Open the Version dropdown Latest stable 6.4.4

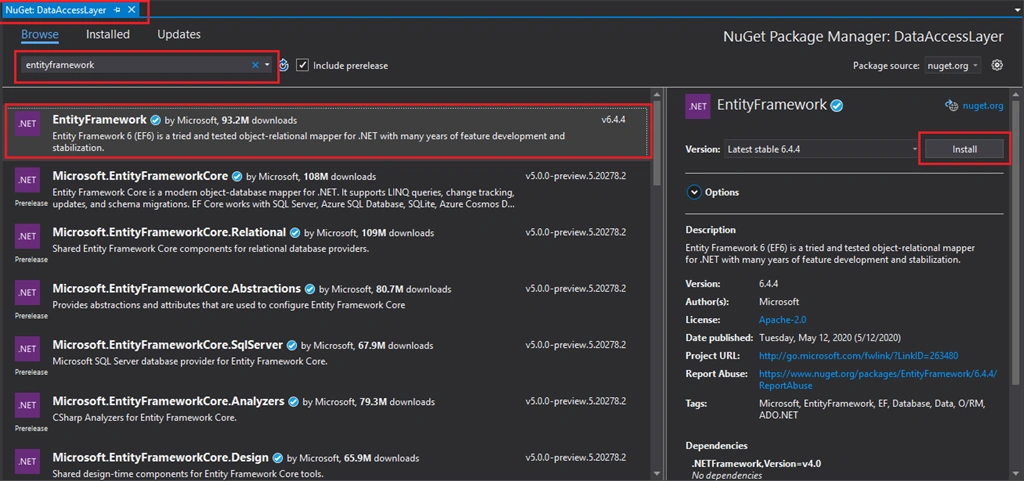tap(820, 149)
